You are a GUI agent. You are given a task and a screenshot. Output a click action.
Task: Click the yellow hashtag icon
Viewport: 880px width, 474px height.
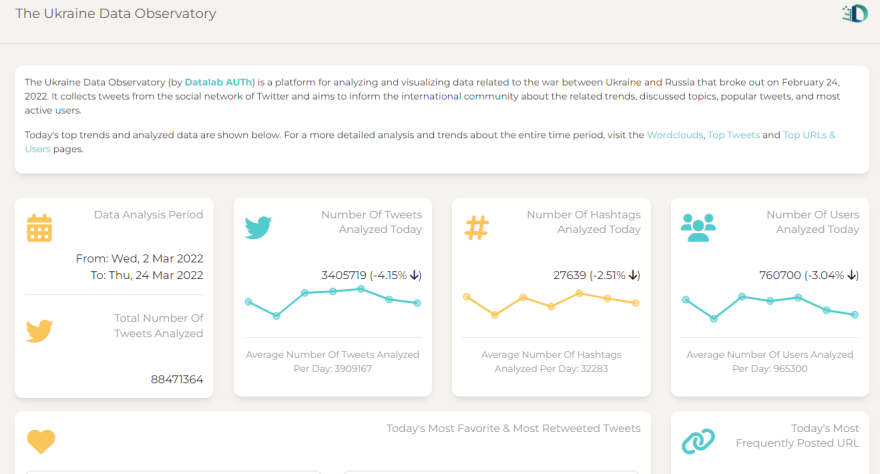click(477, 228)
